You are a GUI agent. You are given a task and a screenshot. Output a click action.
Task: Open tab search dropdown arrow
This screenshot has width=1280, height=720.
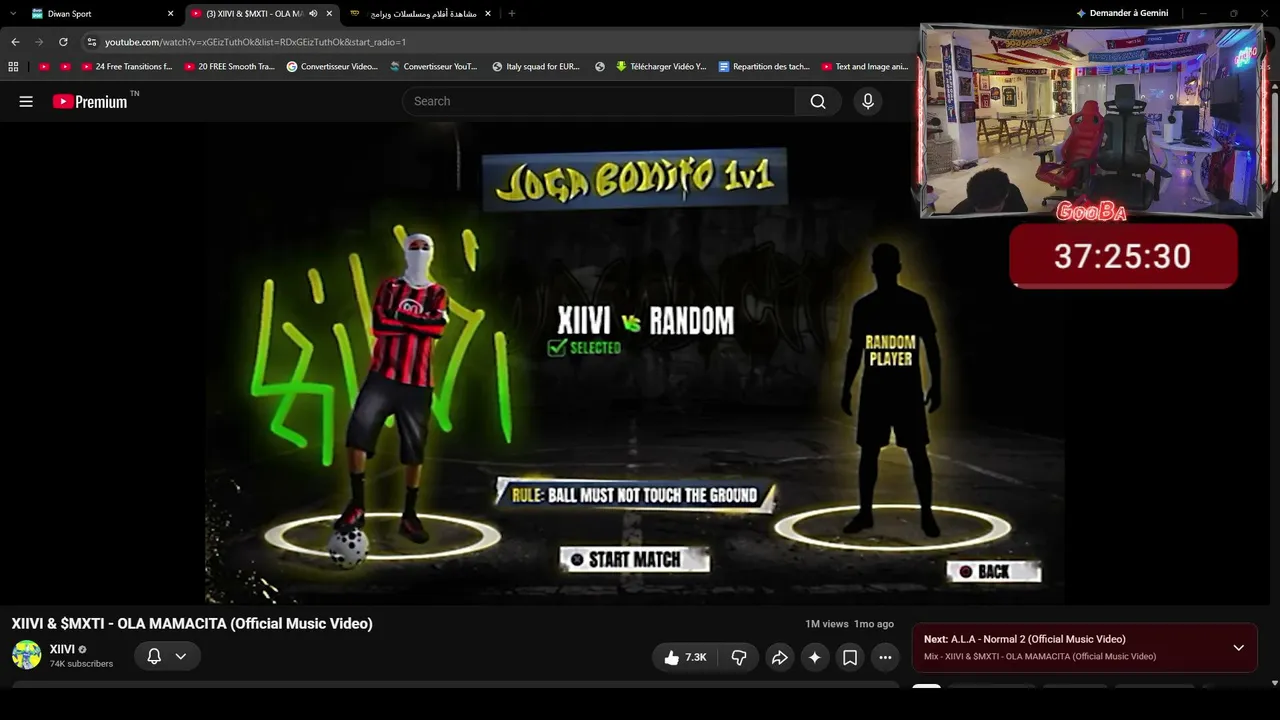(x=13, y=13)
